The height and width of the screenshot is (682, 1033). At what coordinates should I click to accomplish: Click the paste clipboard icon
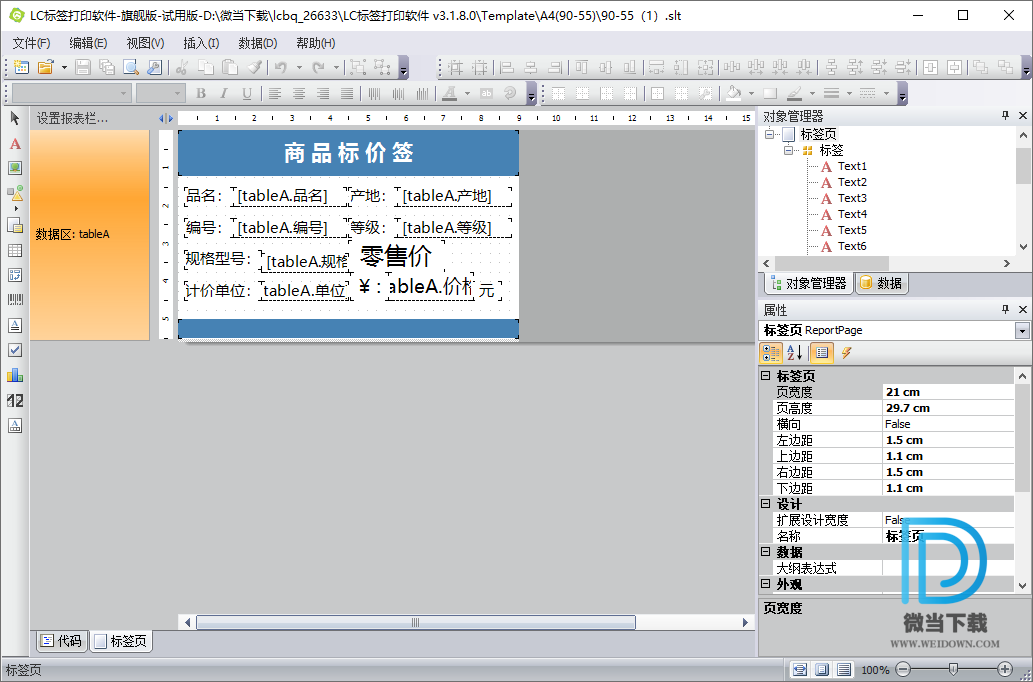[229, 67]
